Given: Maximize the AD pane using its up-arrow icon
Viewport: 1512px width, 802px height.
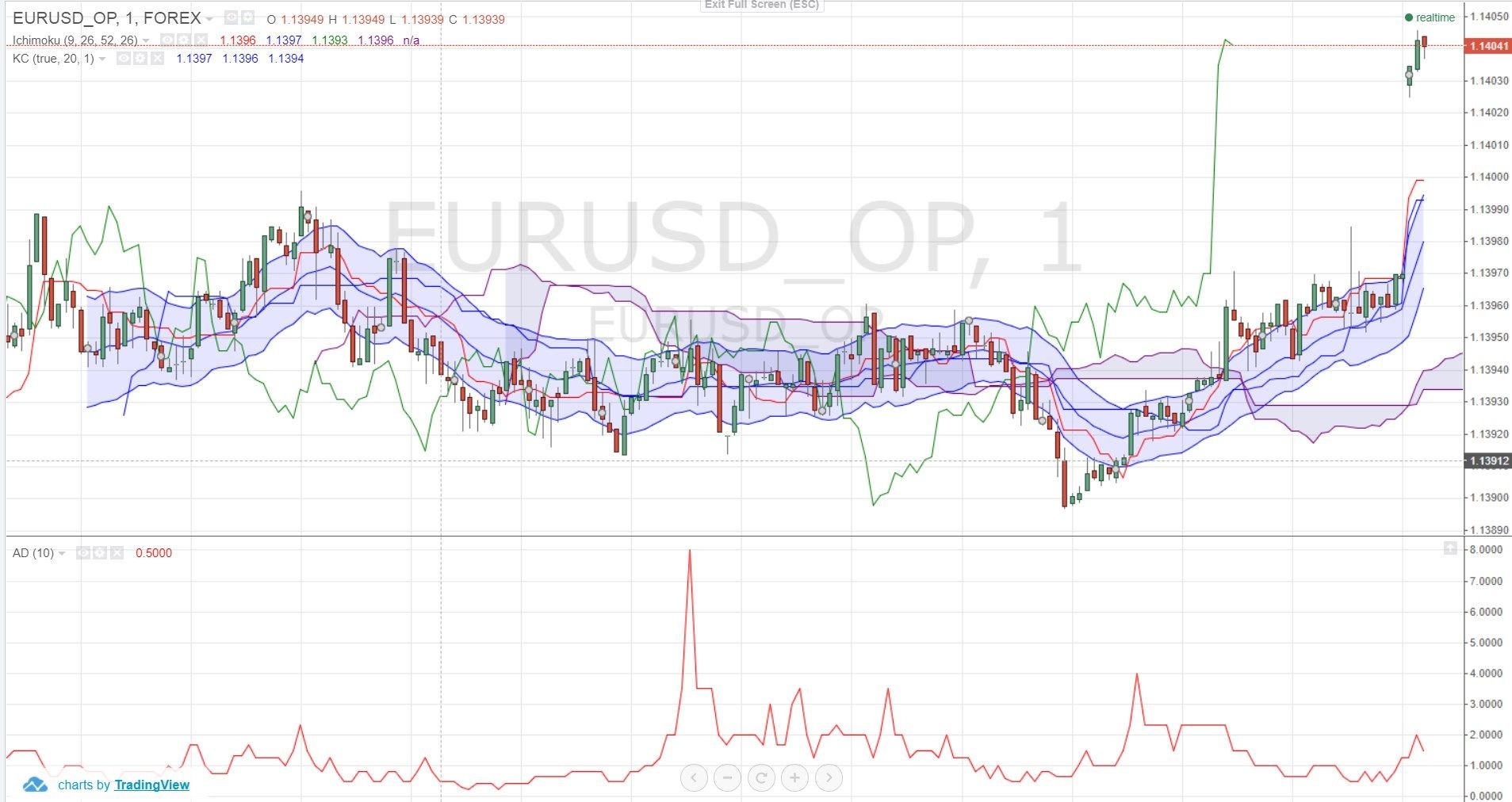Looking at the screenshot, I should pos(1450,548).
